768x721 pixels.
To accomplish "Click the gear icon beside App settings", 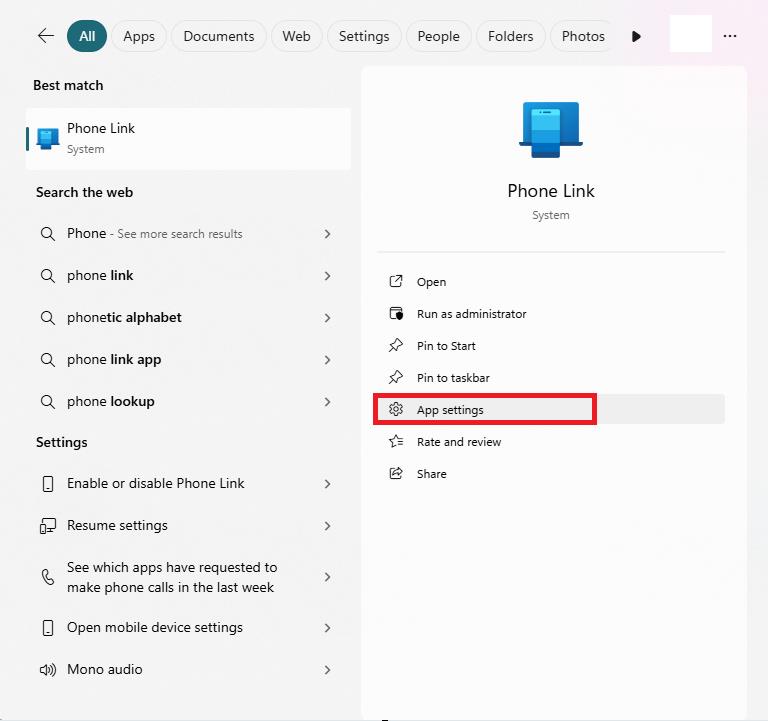I will point(396,409).
